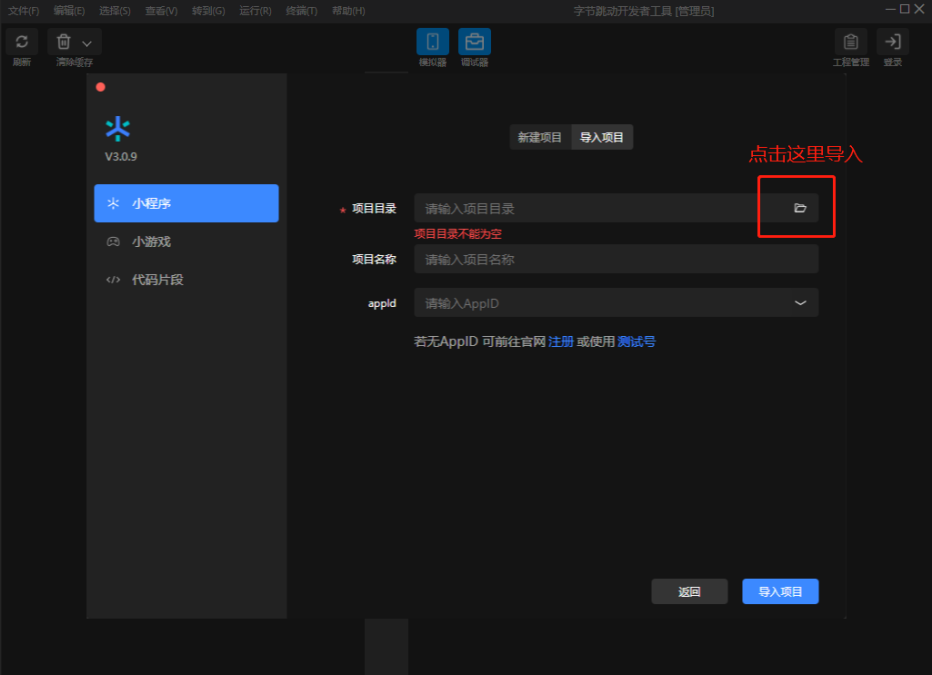Open the 编辑(E) menu
The width and height of the screenshot is (932, 675).
(69, 11)
